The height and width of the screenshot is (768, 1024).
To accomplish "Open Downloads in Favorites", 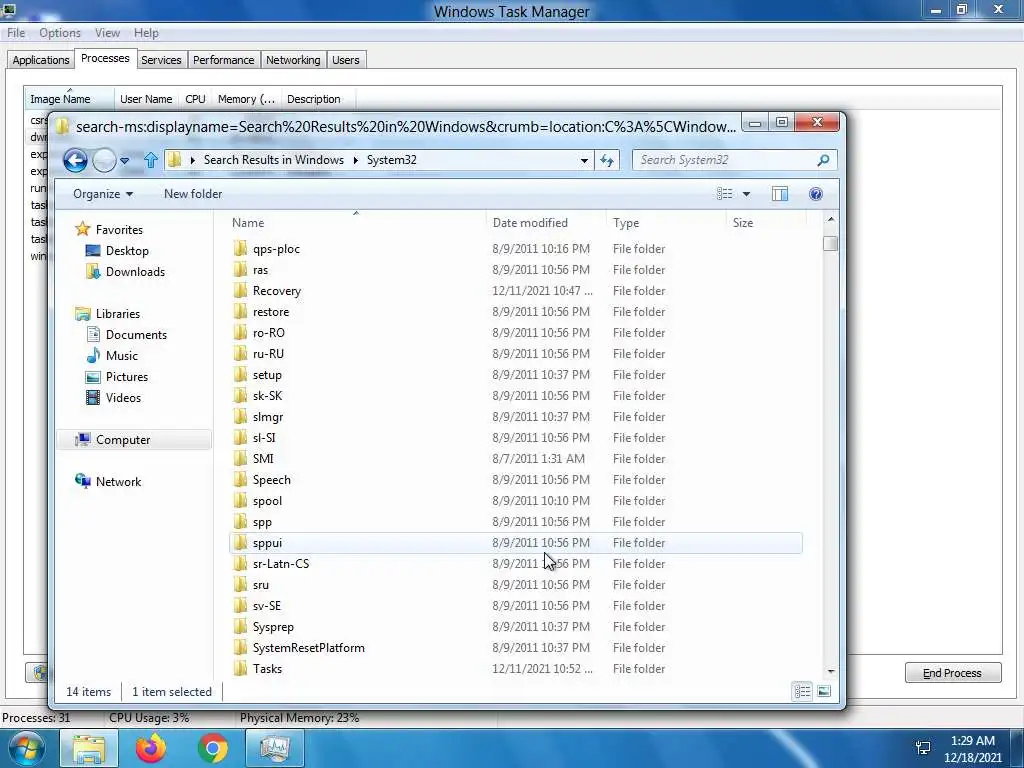I will pos(135,272).
